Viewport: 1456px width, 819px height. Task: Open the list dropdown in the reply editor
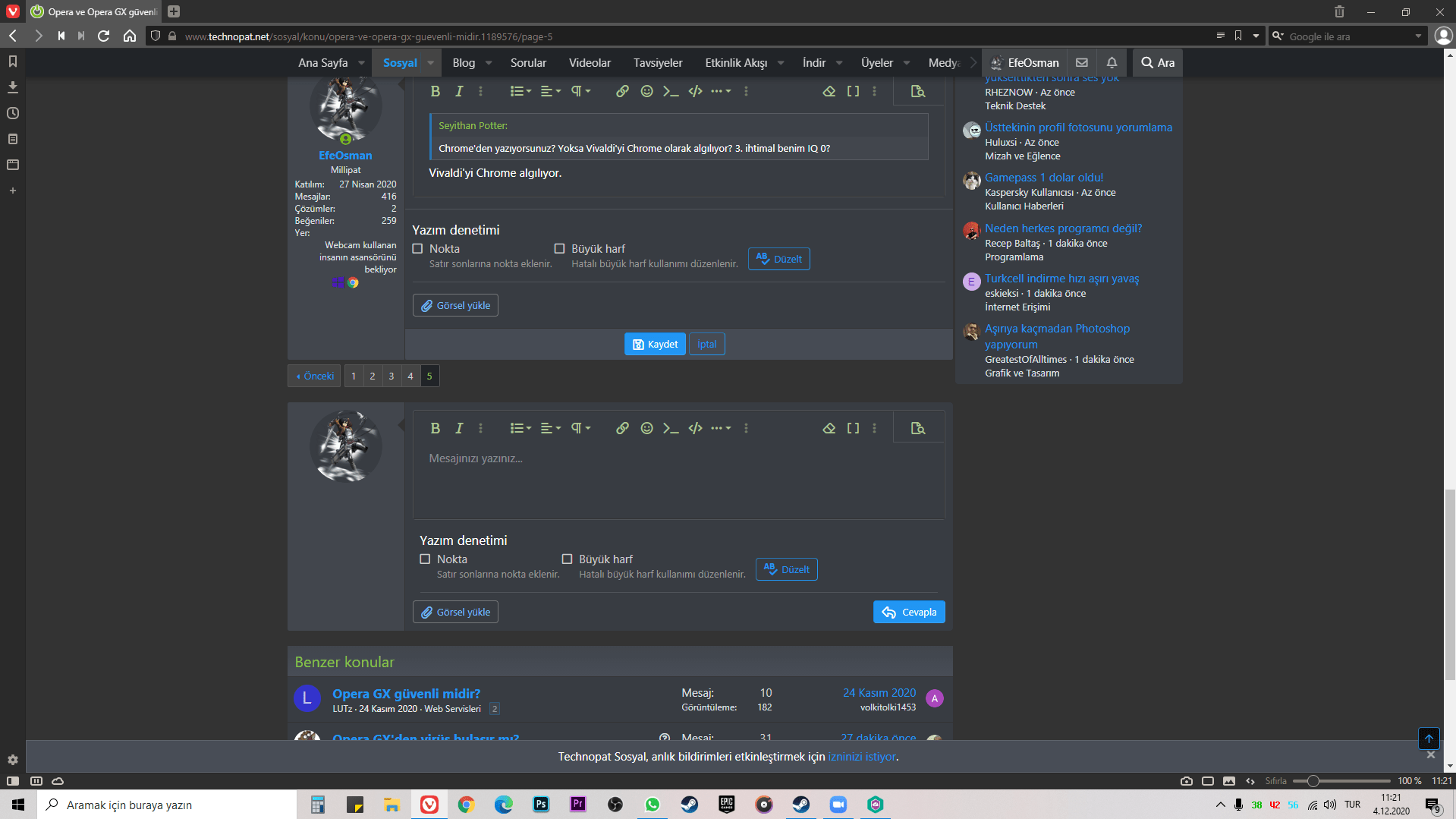click(520, 428)
